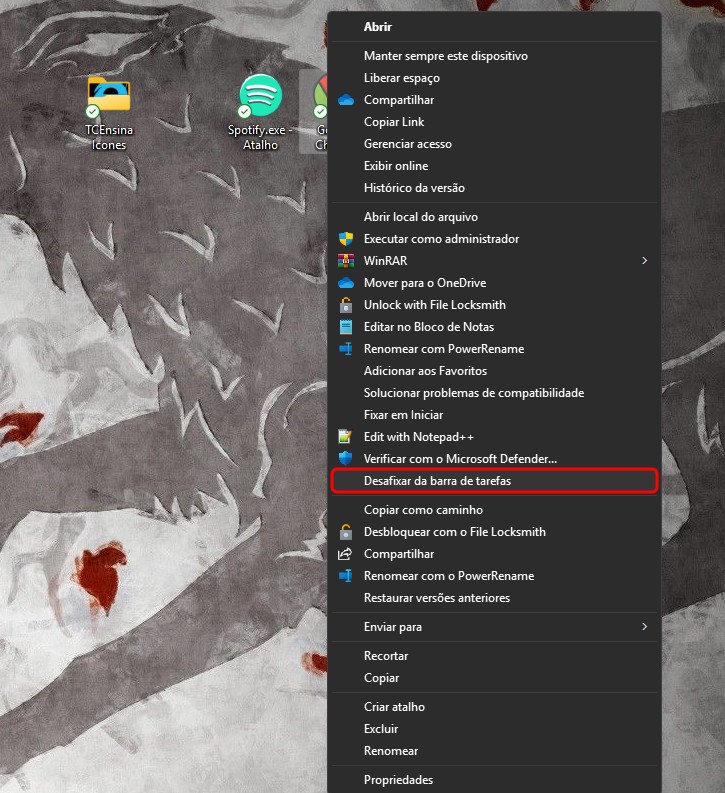Select Criar atalho

394,707
